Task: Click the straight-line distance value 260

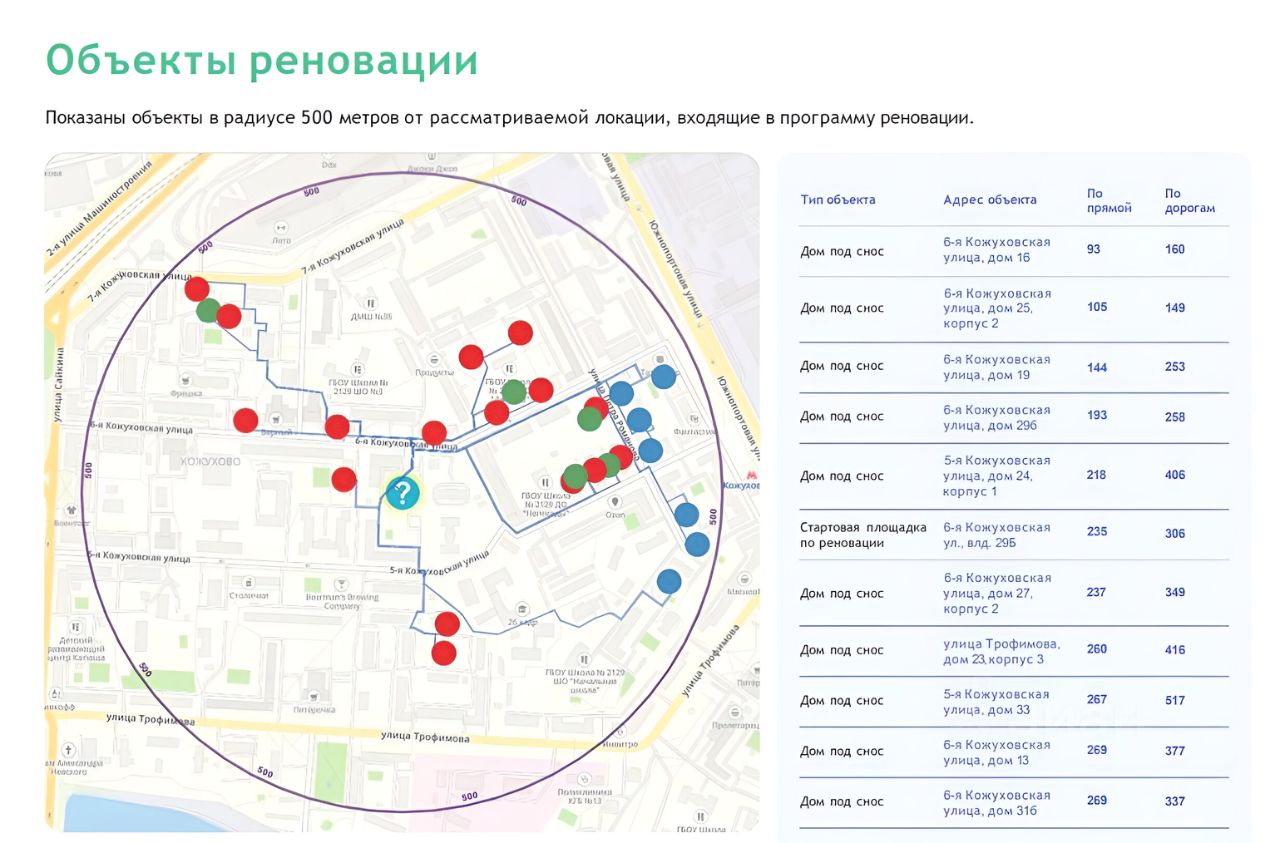Action: [1097, 649]
